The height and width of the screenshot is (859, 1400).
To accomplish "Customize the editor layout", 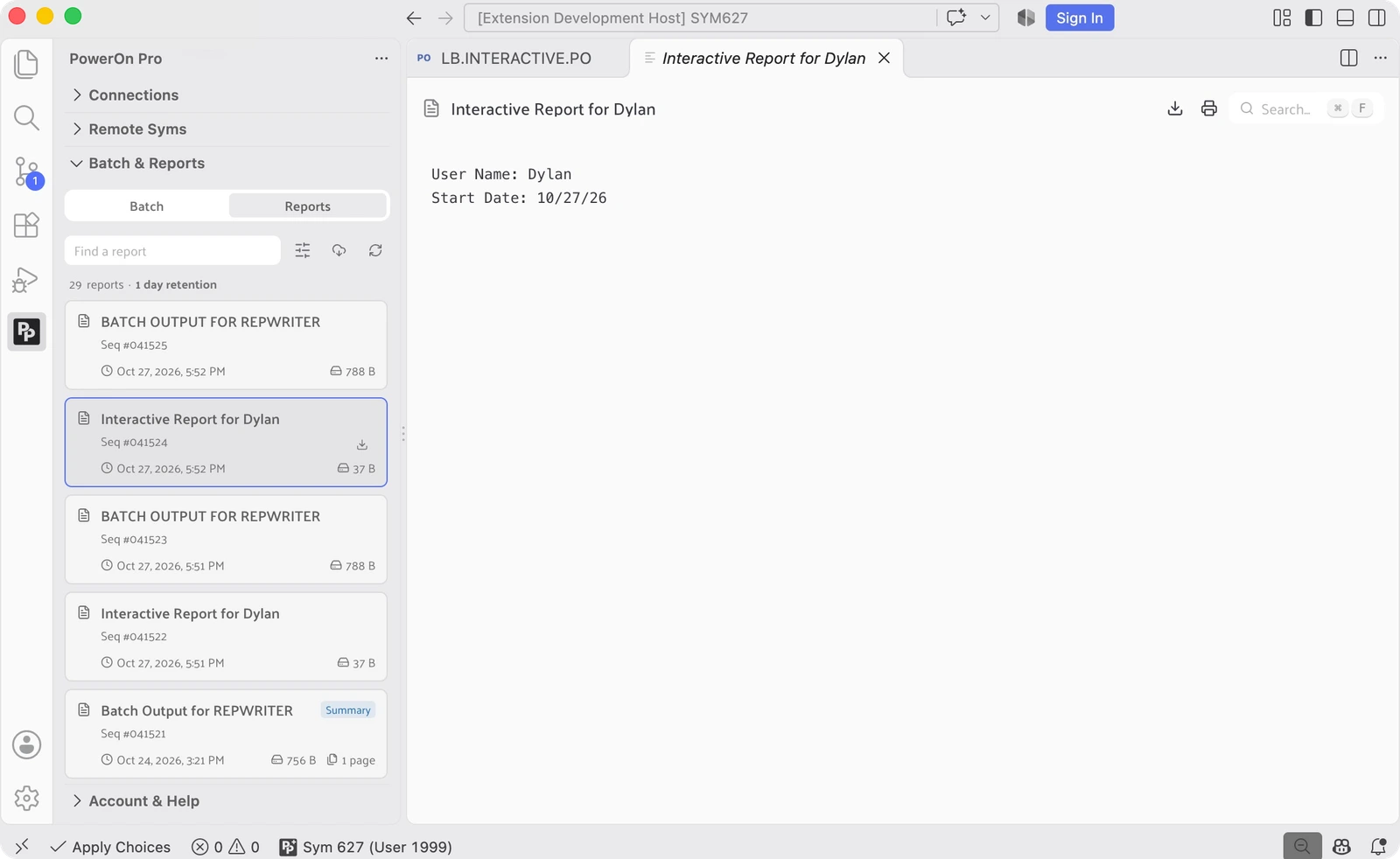I will (x=1282, y=17).
